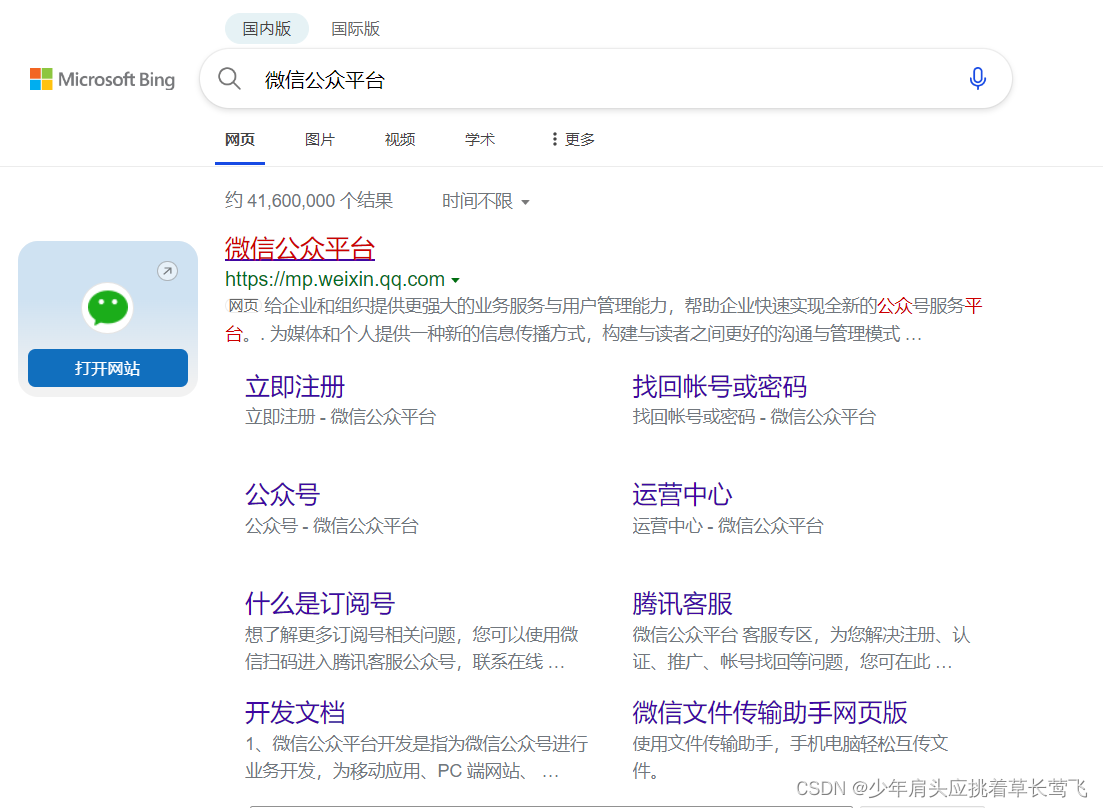The height and width of the screenshot is (808, 1103).
Task: Open the card's external link arrow icon
Action: (167, 271)
